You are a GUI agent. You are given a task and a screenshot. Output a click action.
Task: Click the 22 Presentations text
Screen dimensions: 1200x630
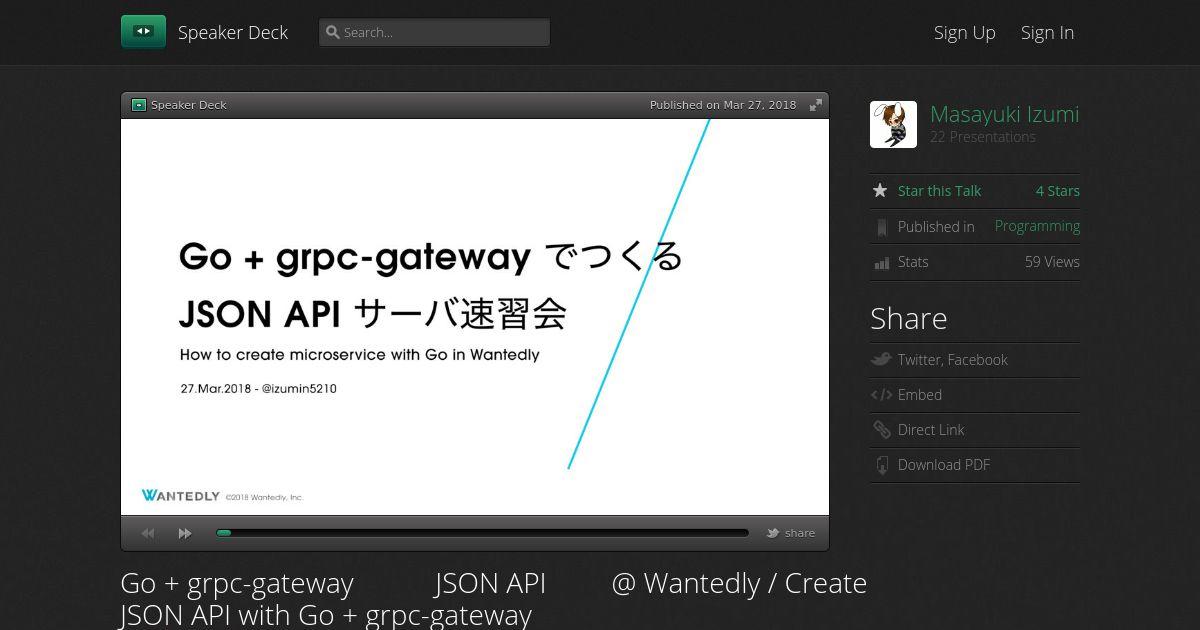[983, 137]
